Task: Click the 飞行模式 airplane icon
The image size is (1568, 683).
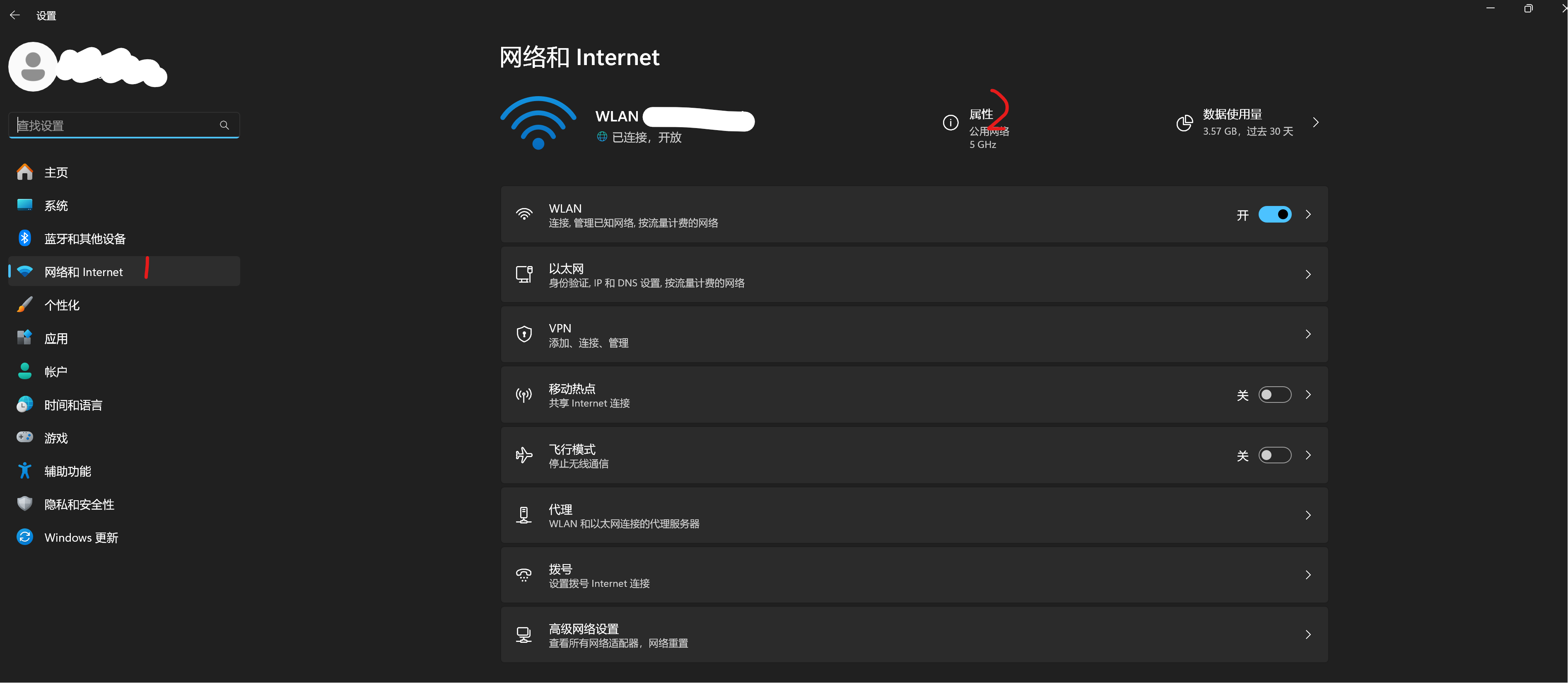Action: [x=523, y=455]
